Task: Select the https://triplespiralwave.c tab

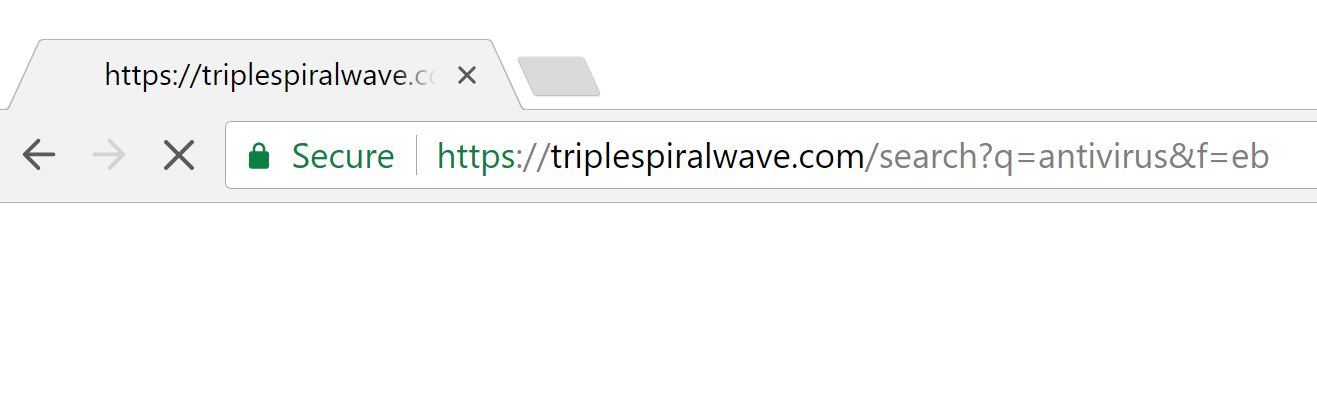Action: 270,75
